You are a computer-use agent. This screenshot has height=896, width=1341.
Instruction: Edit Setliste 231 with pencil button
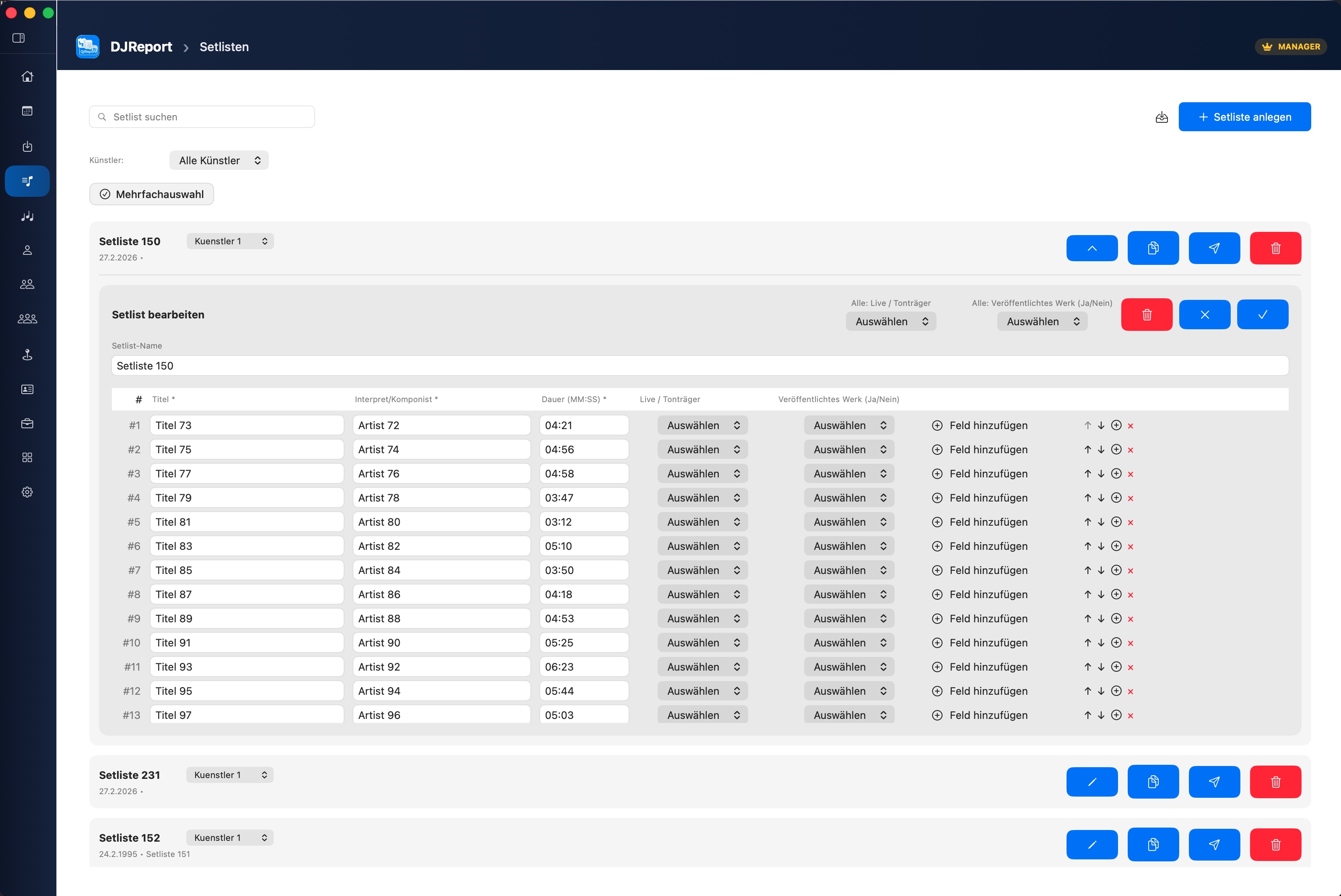1091,782
